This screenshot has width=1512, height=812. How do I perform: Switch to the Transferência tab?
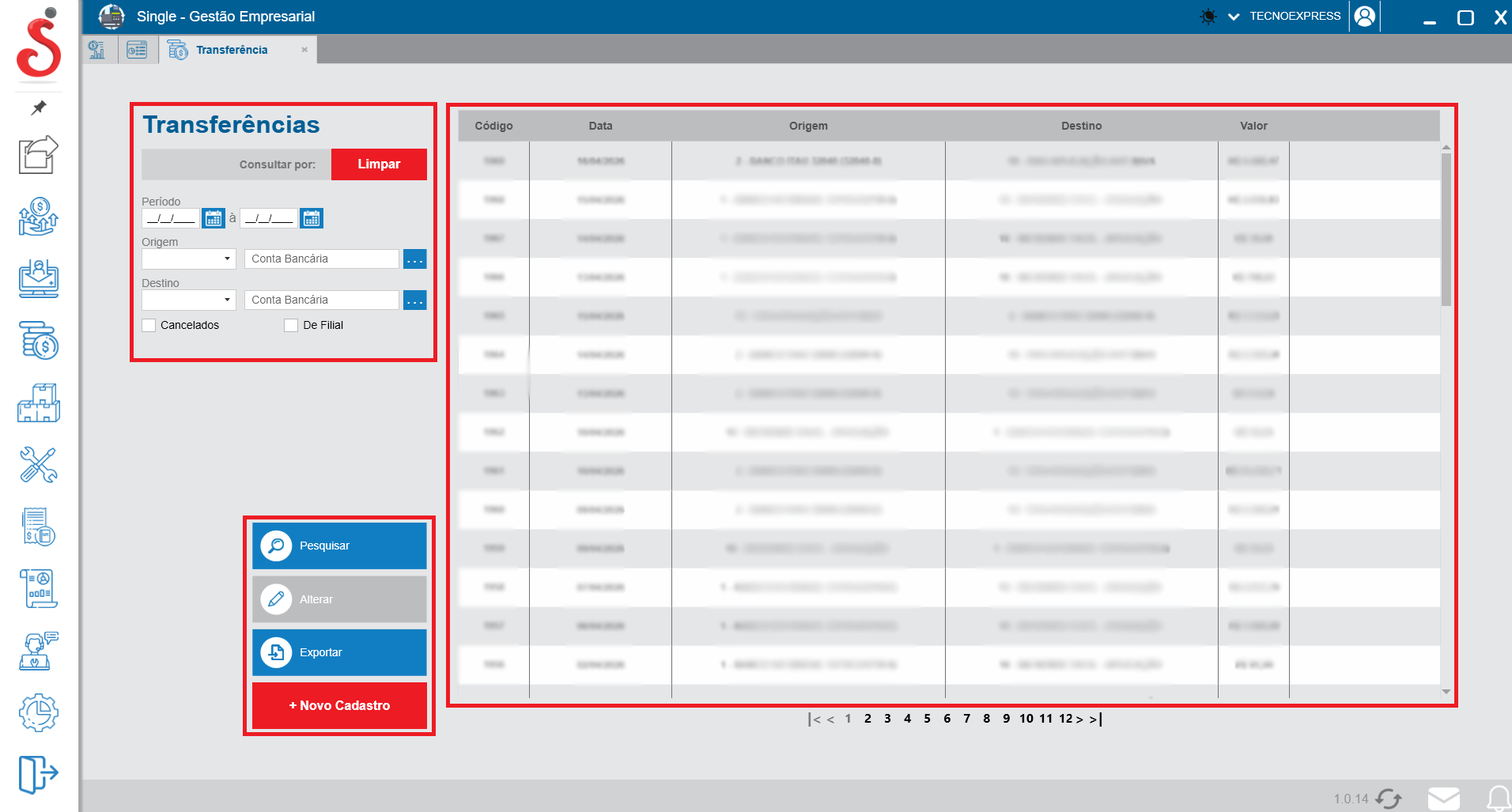[232, 50]
